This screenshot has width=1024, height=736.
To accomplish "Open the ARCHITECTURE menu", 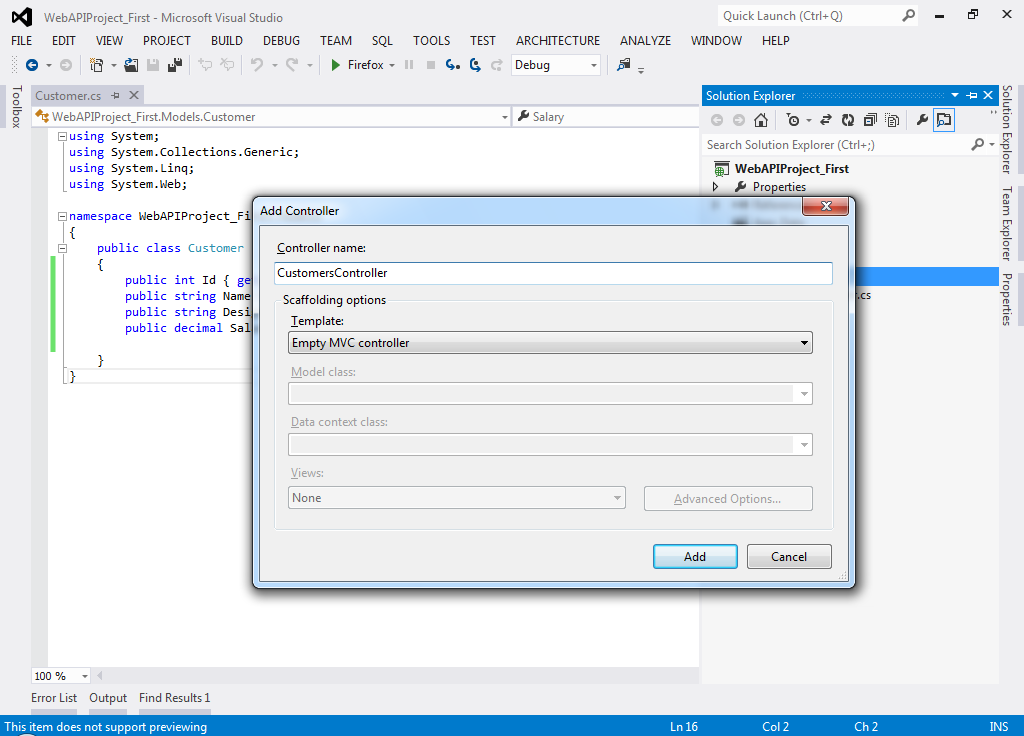I will click(x=558, y=40).
